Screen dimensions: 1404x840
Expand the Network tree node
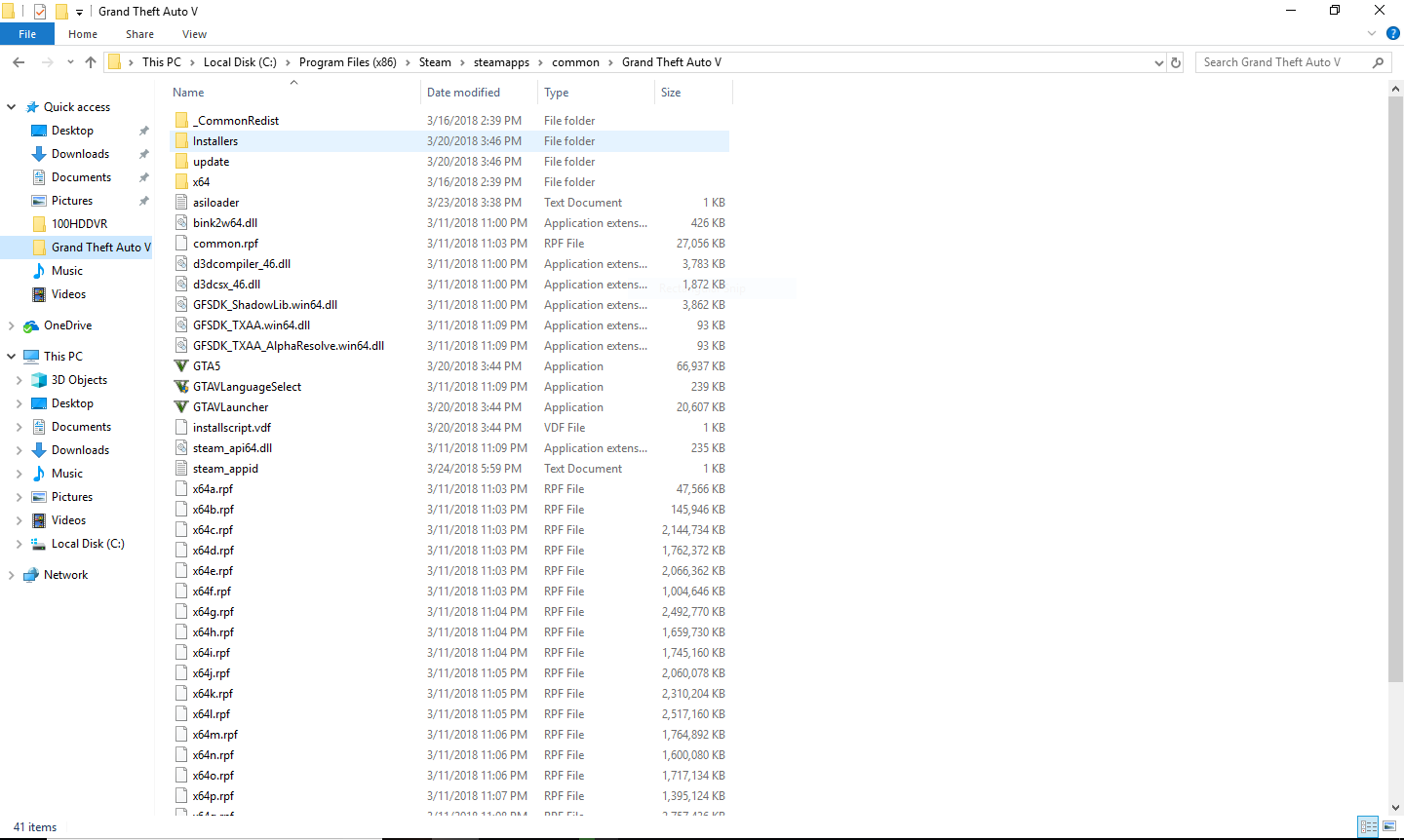[x=12, y=575]
